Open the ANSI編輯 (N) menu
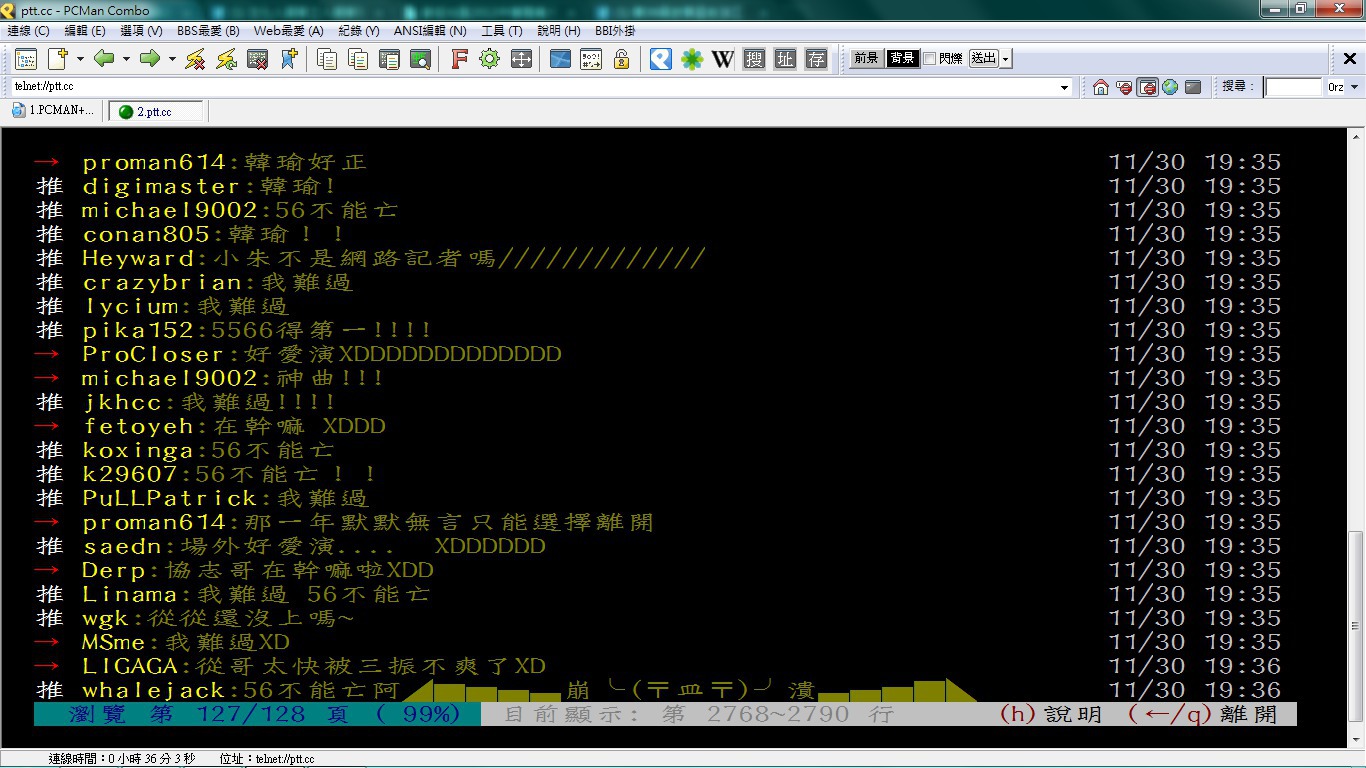 pyautogui.click(x=430, y=31)
